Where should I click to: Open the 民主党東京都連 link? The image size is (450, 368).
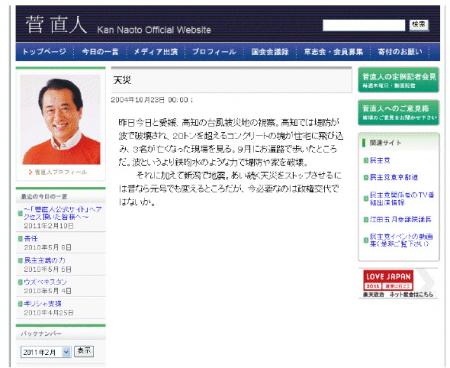pos(393,177)
